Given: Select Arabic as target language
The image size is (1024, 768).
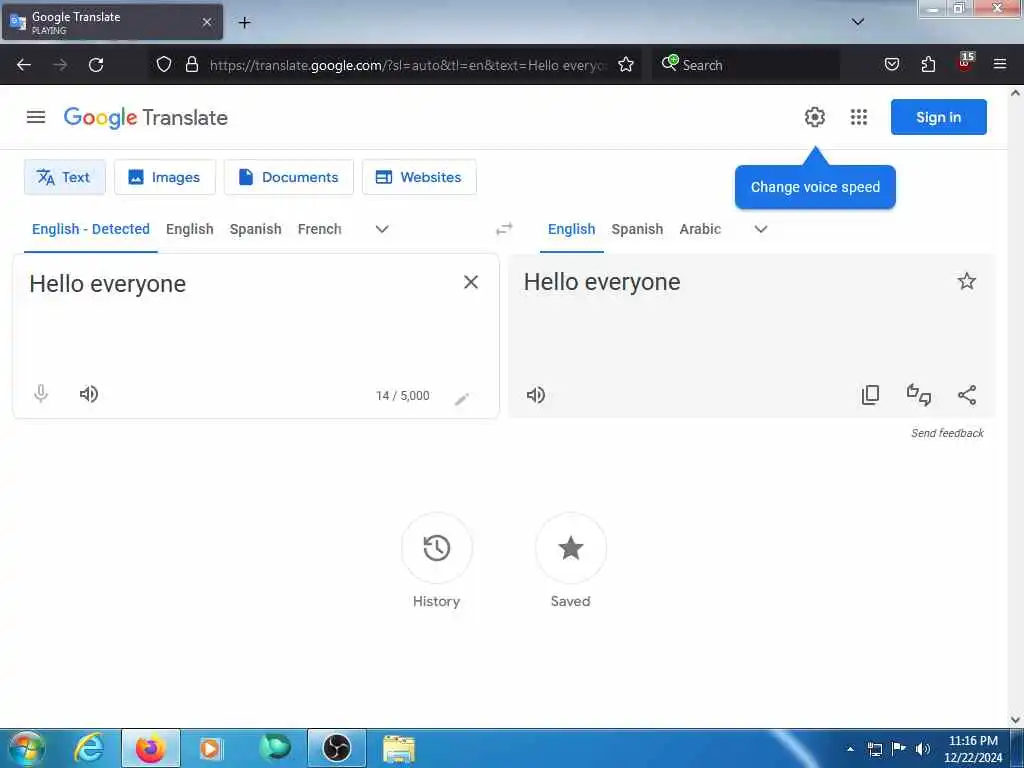Looking at the screenshot, I should click(700, 229).
